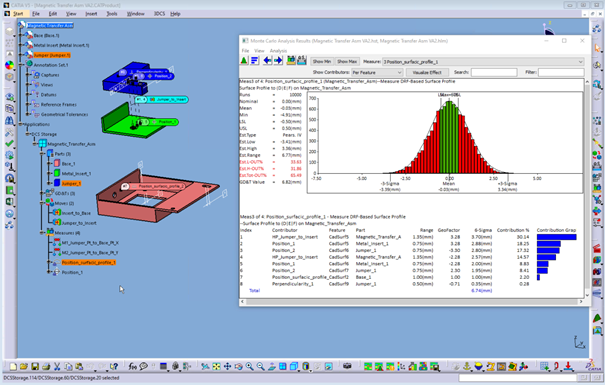Collapse the Annotation Set.1 tree node

point(20,65)
